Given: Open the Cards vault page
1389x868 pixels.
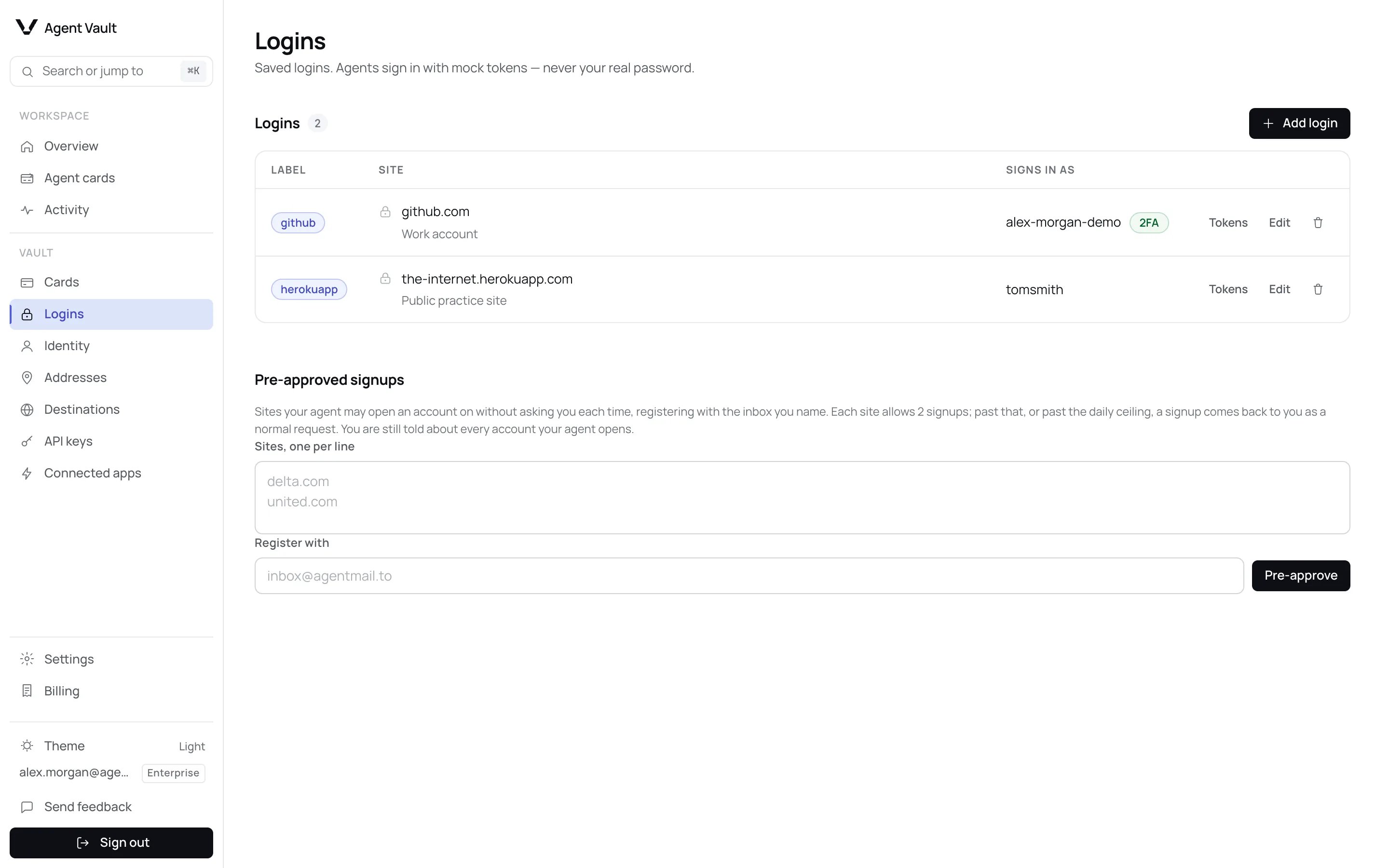Looking at the screenshot, I should pos(111,283).
